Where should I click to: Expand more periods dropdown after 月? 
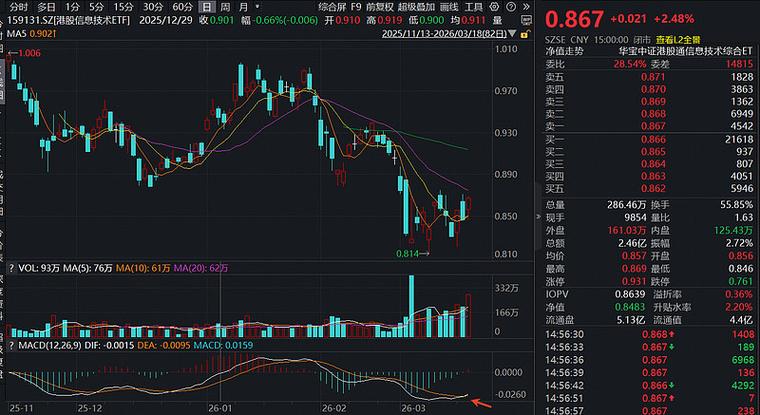[x=257, y=7]
